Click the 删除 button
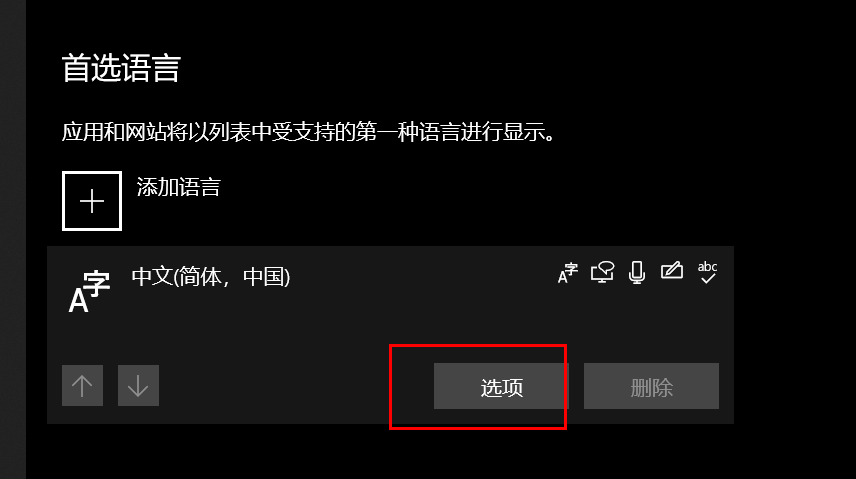 pos(651,386)
